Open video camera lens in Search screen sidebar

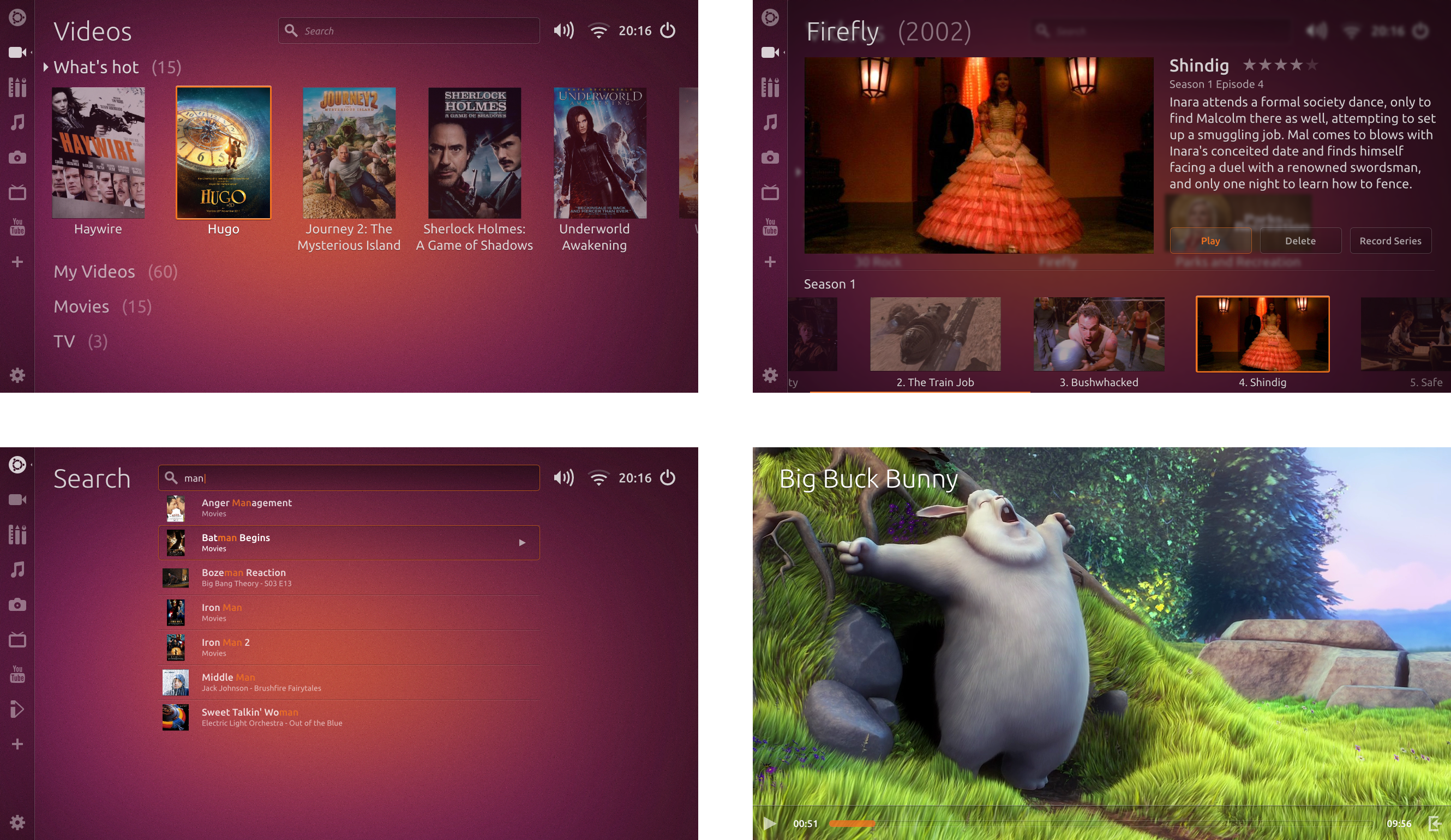[17, 500]
